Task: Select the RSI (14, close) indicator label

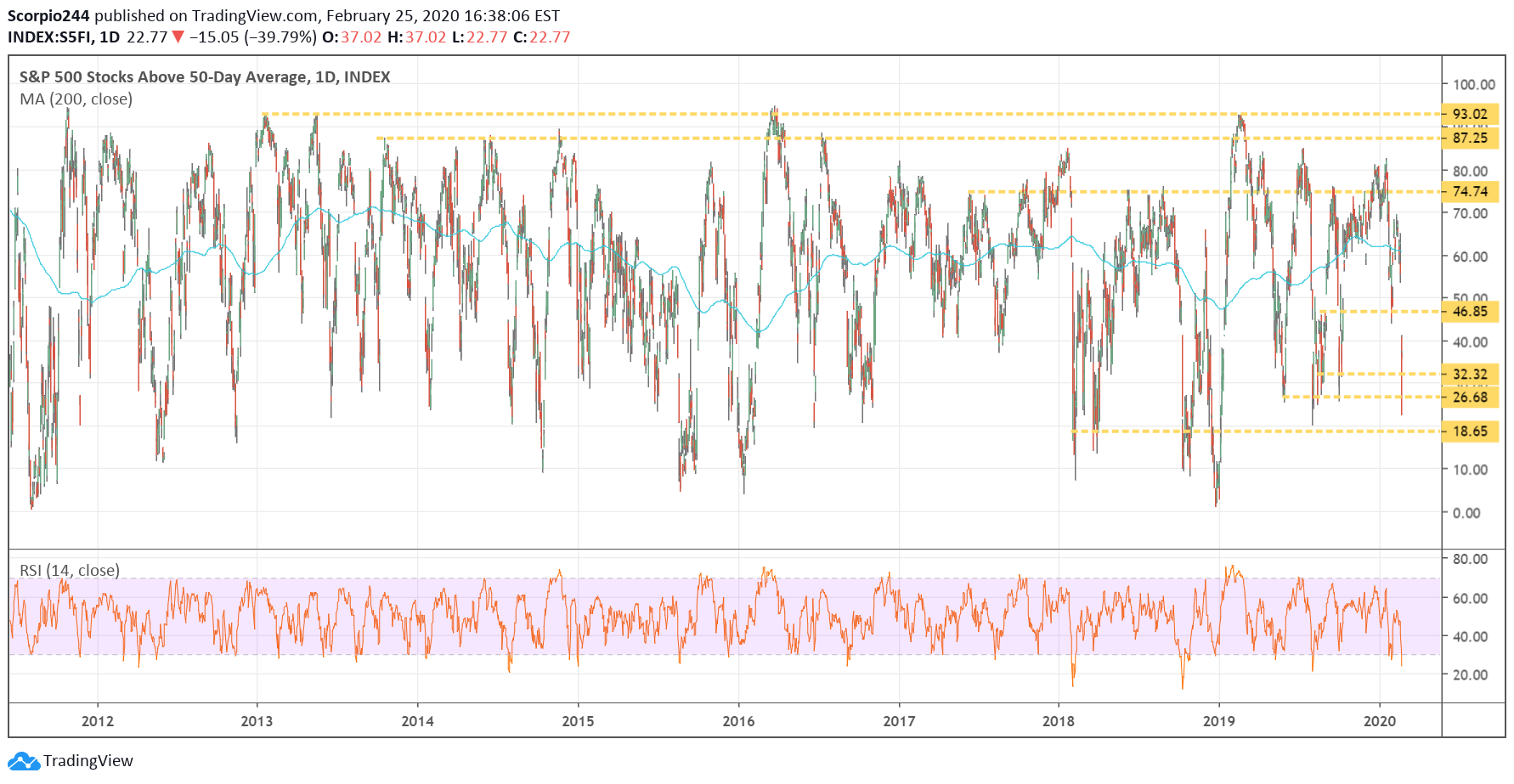Action: (x=70, y=571)
